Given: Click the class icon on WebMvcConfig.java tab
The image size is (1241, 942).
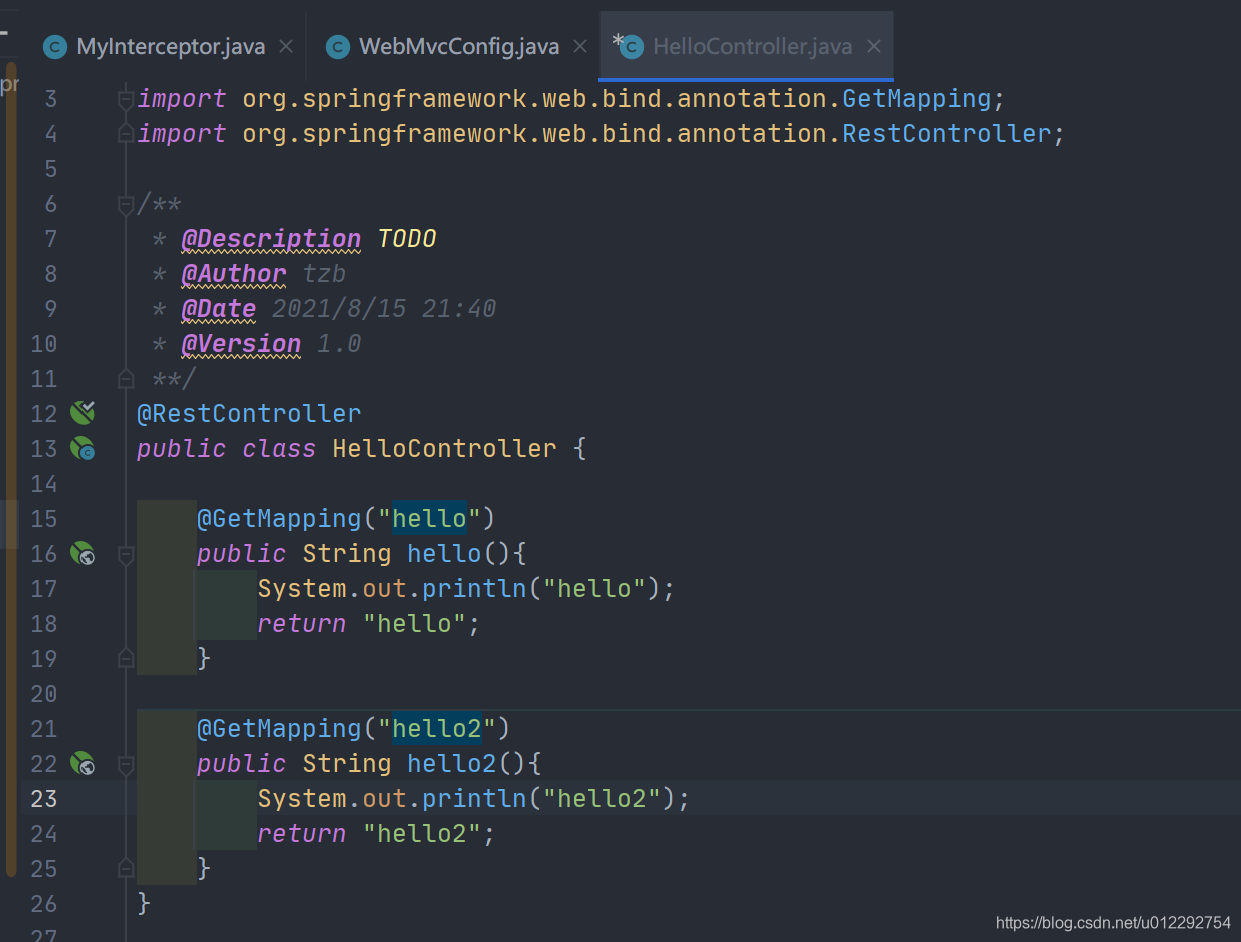Looking at the screenshot, I should pyautogui.click(x=339, y=46).
